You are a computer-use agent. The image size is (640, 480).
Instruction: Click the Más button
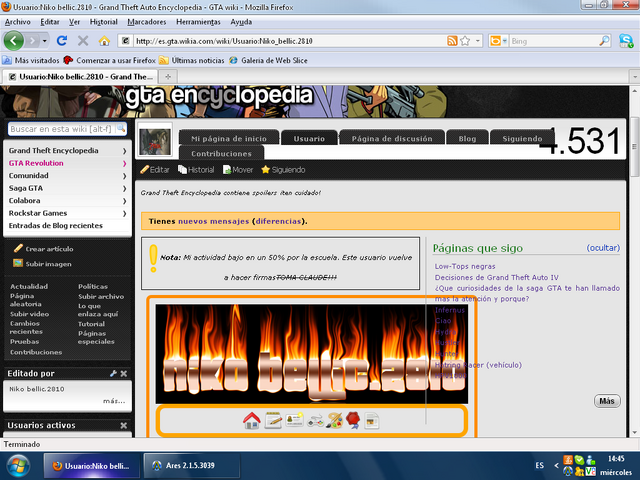tap(607, 401)
